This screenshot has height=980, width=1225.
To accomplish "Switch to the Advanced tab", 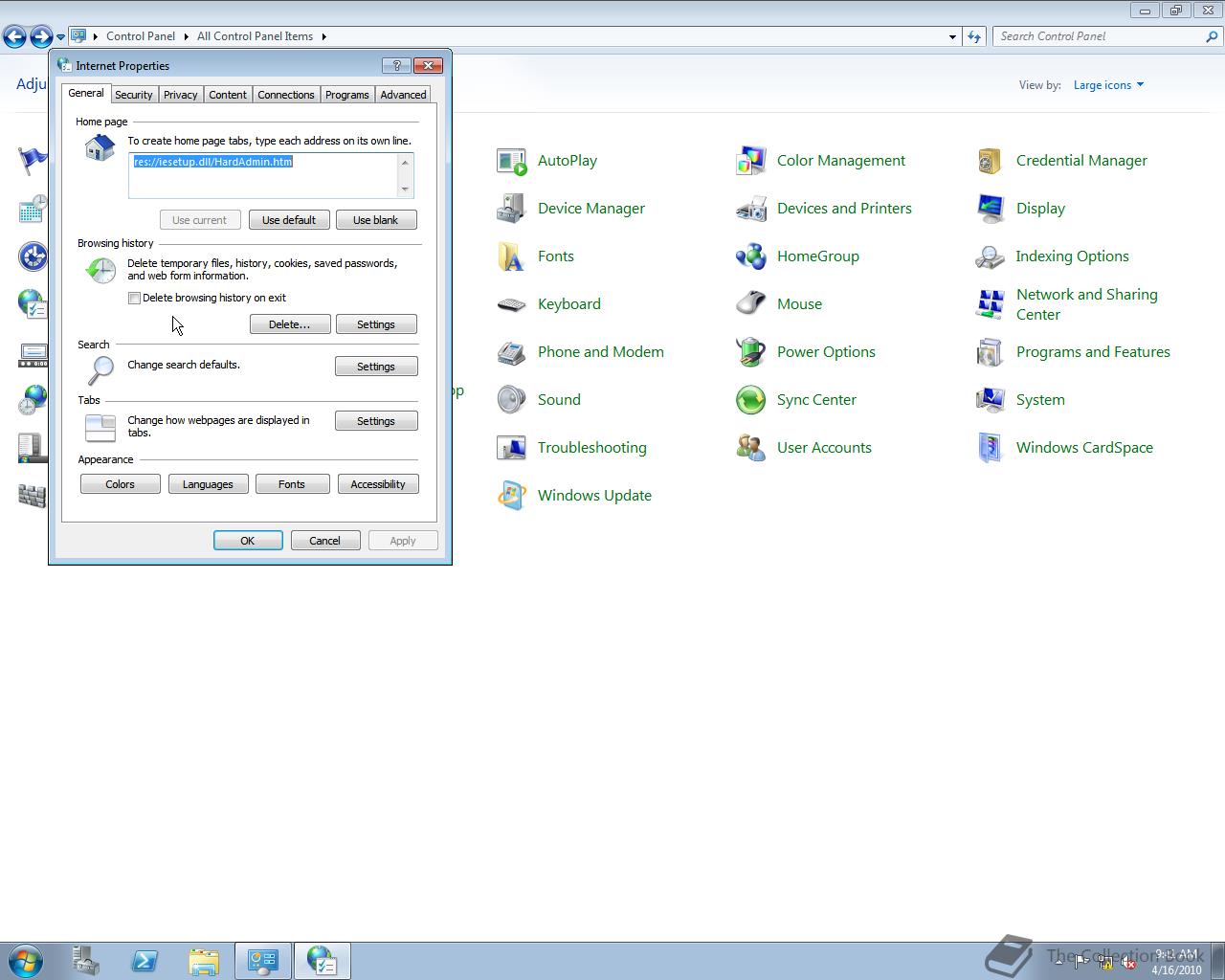I will [x=403, y=95].
